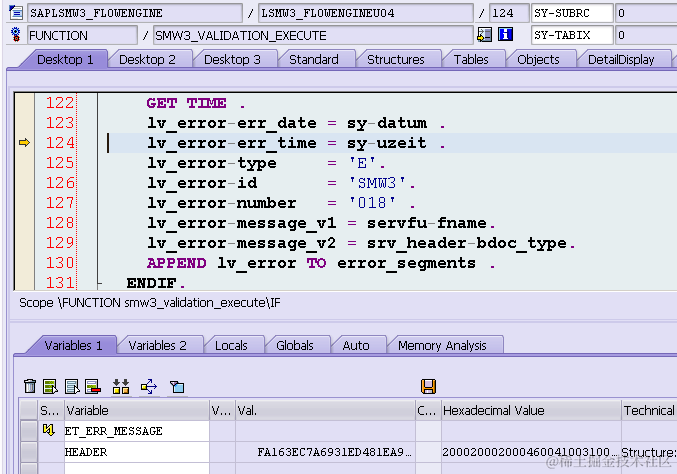Click the '018' literal on line 127
The image size is (677, 474).
[372, 202]
